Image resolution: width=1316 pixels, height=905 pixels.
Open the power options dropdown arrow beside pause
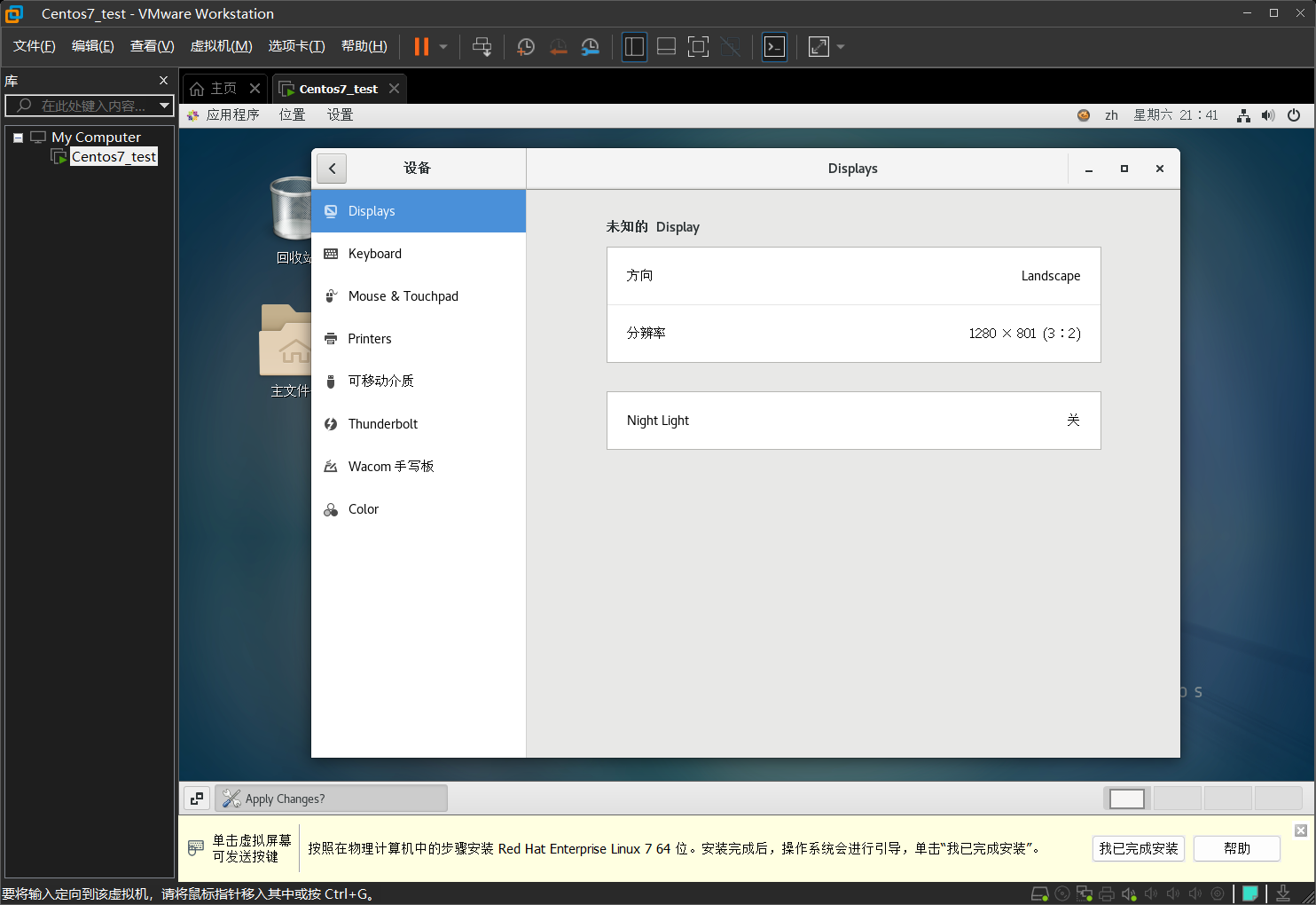443,47
